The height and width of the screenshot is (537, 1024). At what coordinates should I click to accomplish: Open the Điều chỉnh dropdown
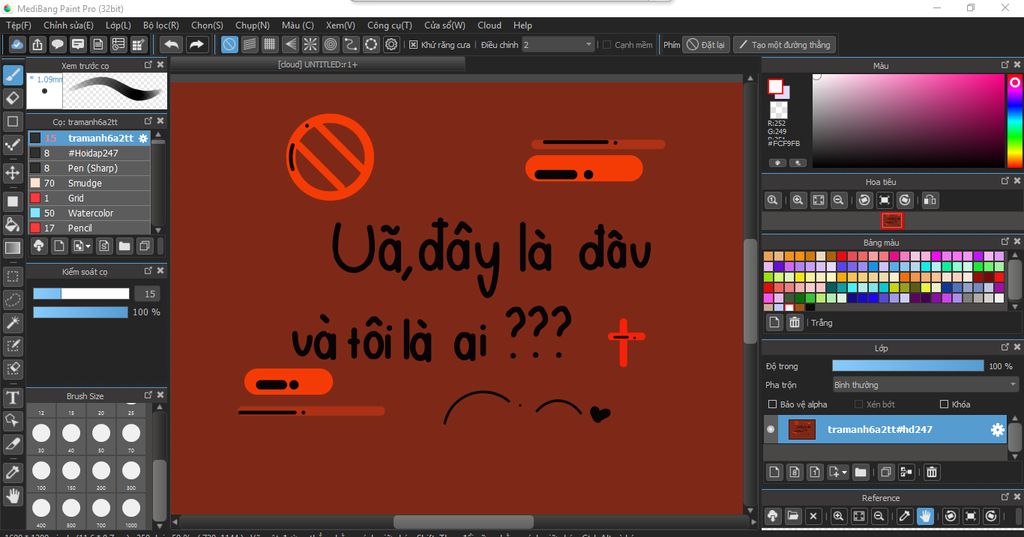557,44
